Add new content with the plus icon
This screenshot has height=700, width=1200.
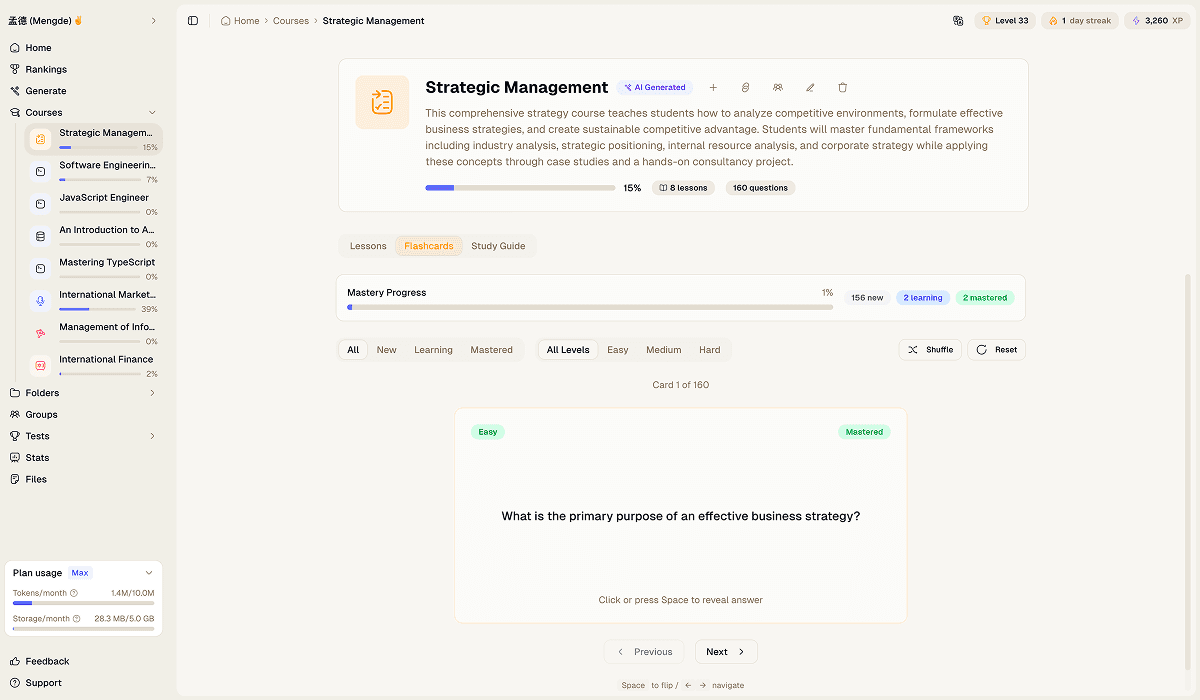tap(713, 87)
